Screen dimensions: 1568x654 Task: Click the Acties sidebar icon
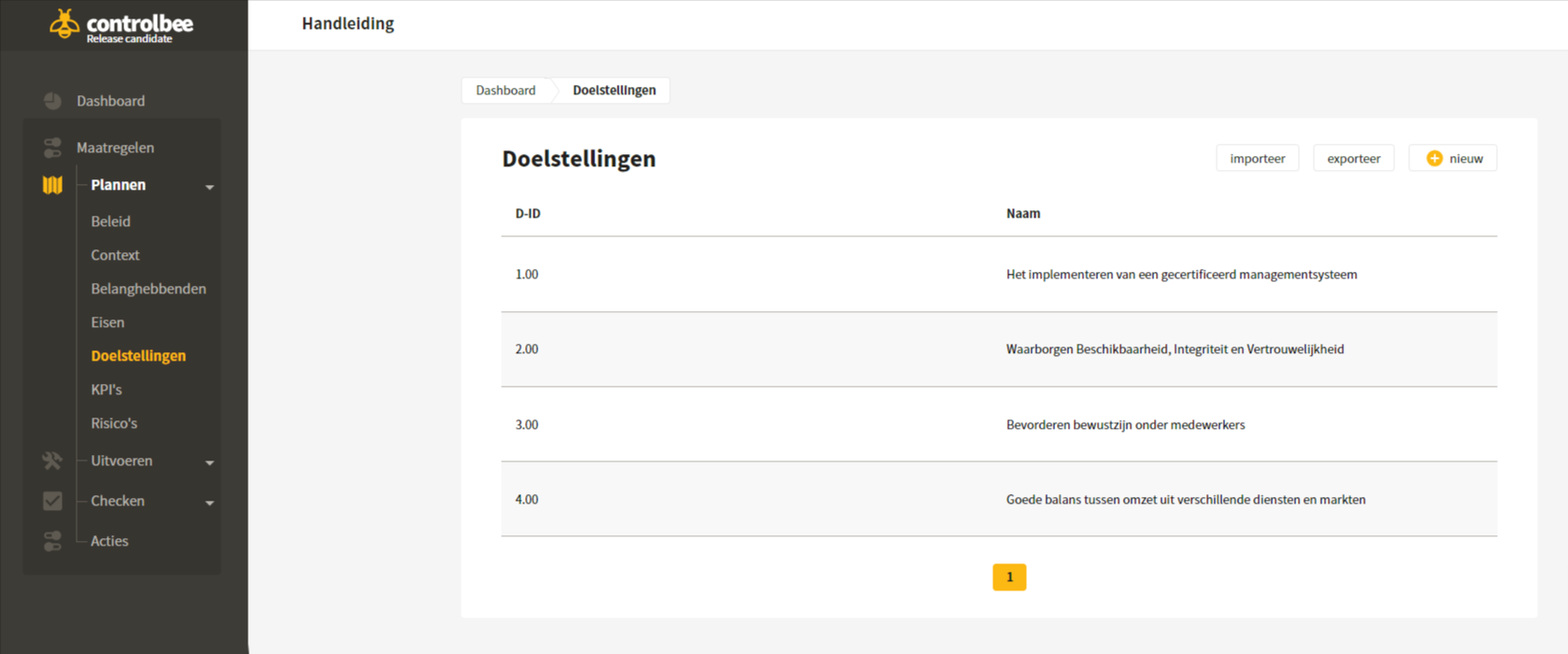[52, 541]
